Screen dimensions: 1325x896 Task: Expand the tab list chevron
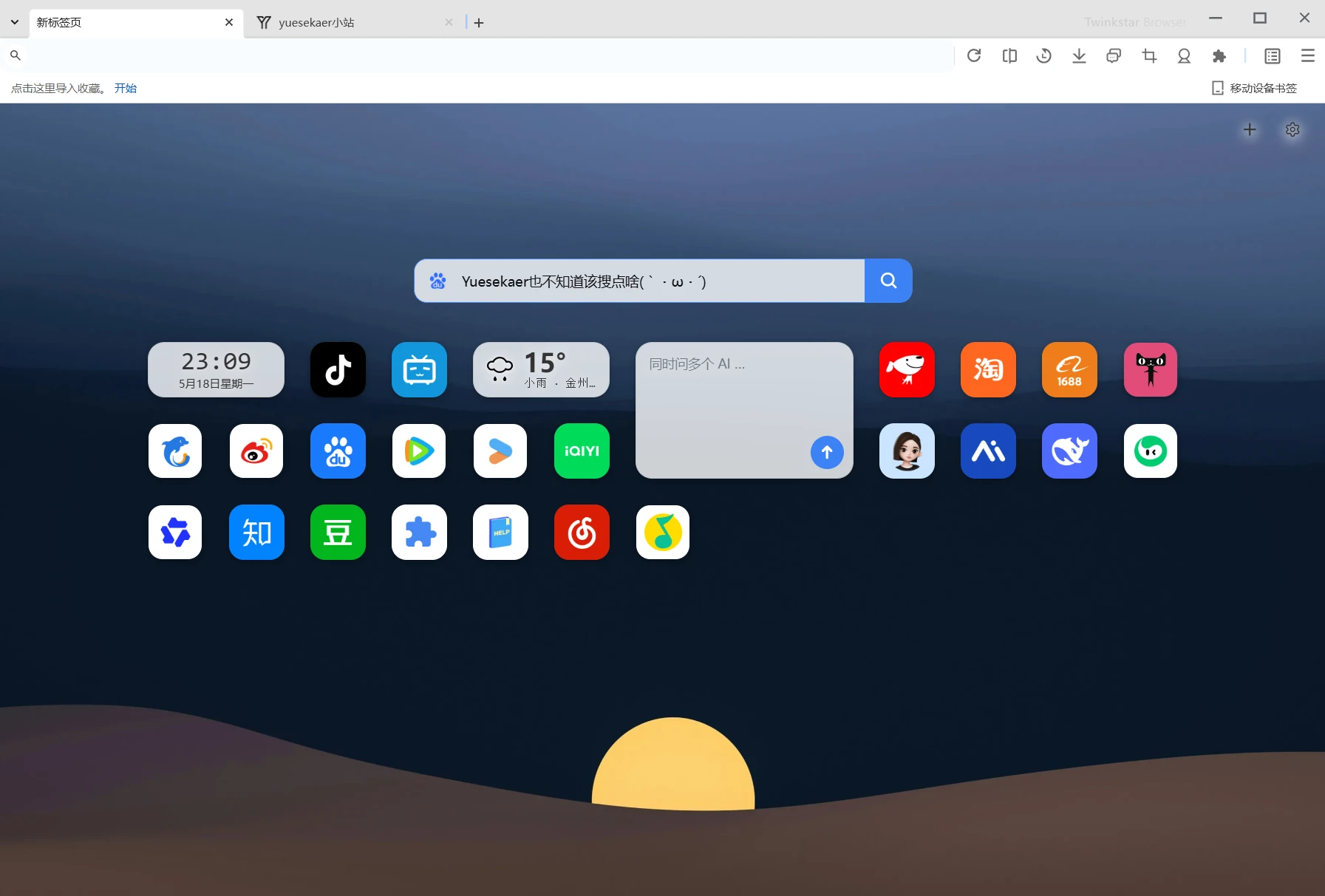click(x=14, y=22)
